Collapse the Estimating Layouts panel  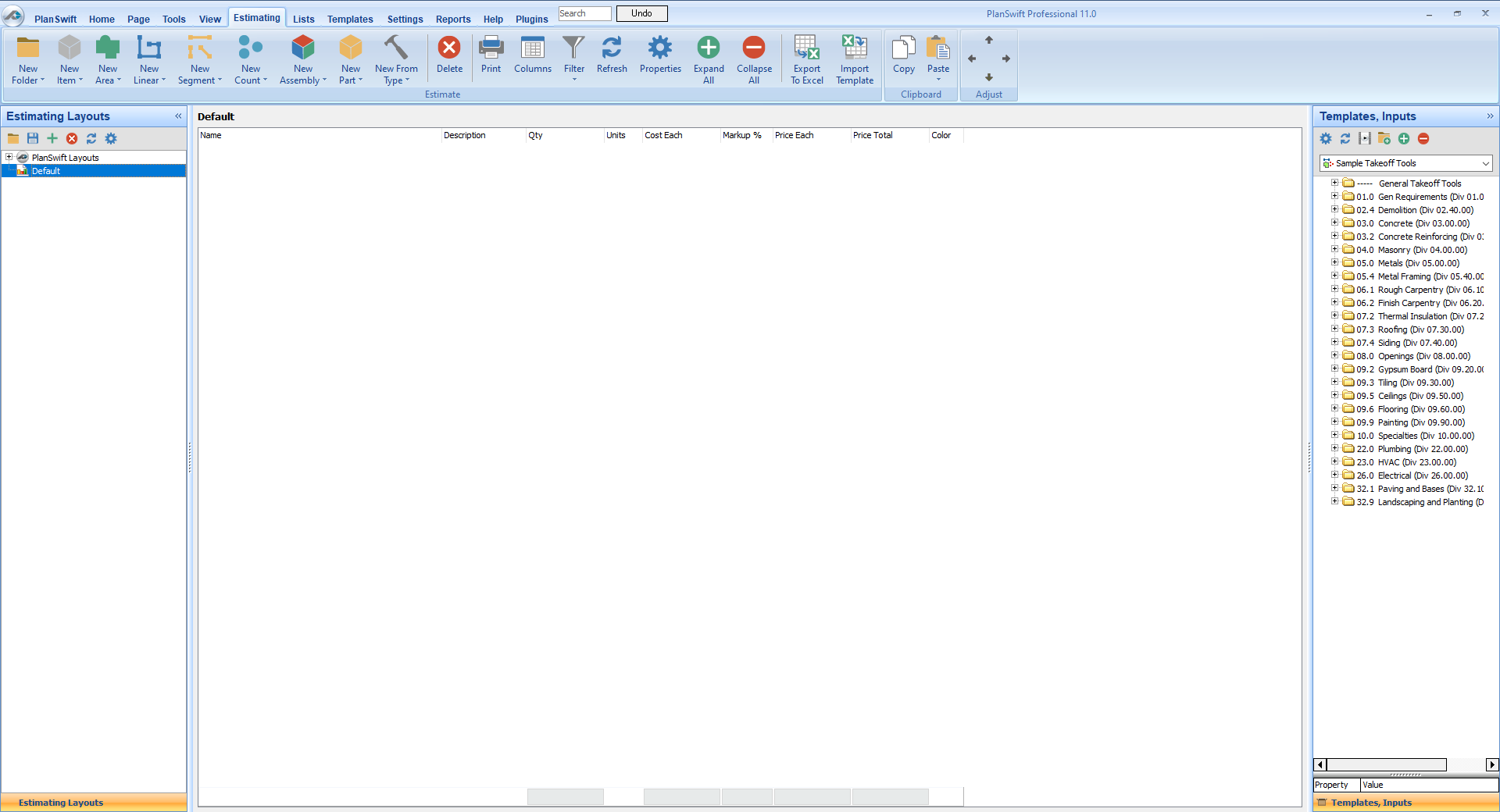pos(178,116)
